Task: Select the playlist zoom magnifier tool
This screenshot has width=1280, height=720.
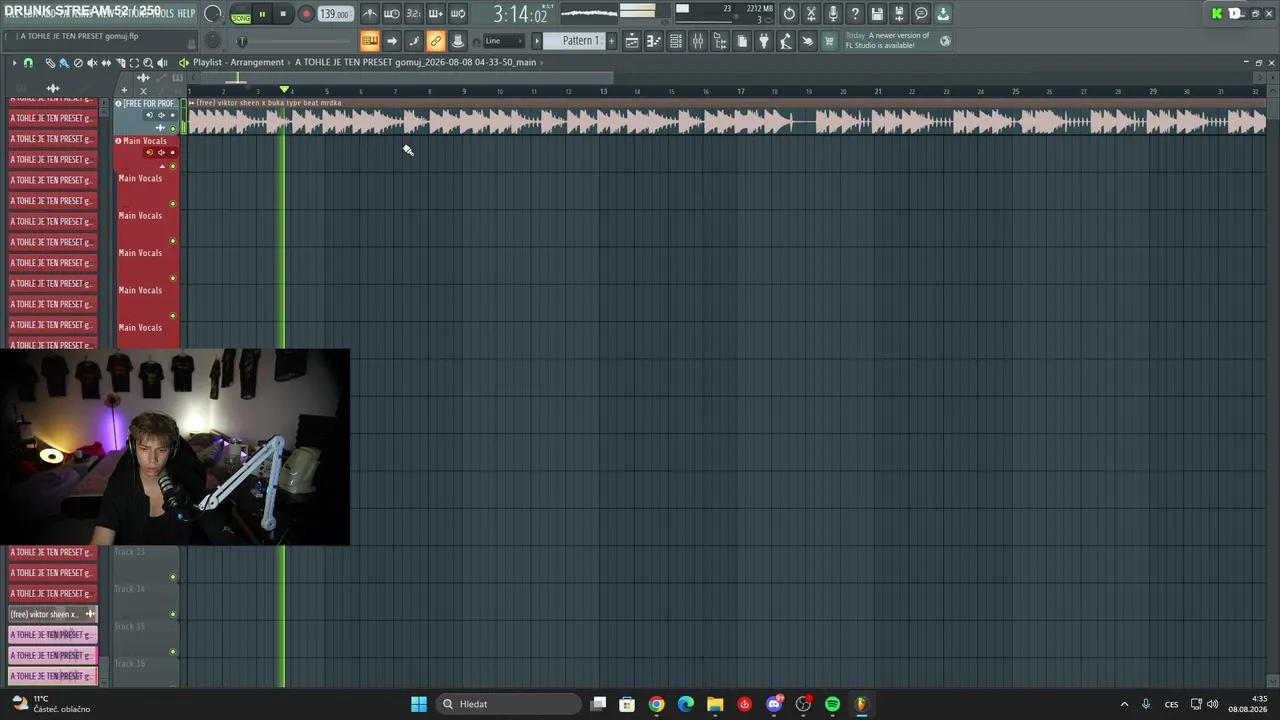Action: pos(148,63)
